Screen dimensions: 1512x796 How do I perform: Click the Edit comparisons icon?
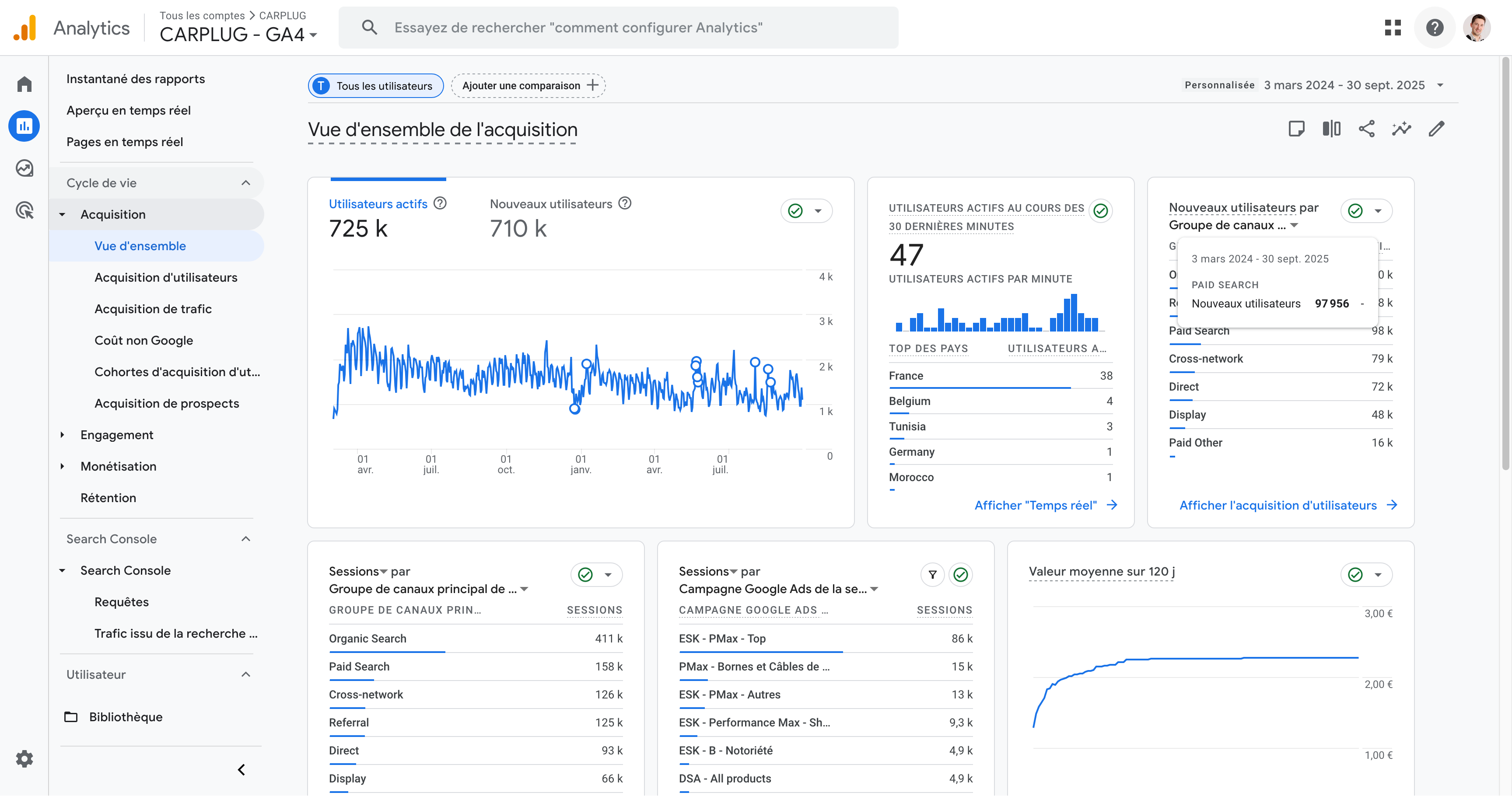pyautogui.click(x=1331, y=129)
